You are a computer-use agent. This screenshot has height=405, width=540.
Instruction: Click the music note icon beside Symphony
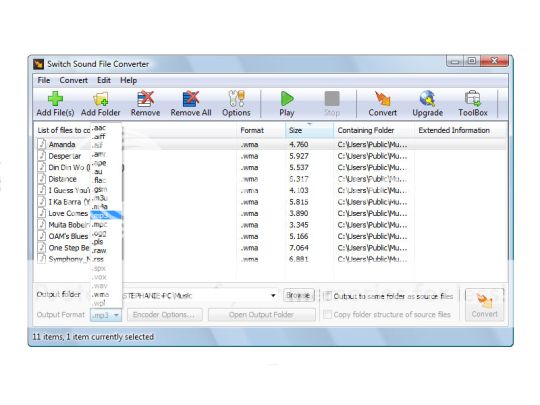[42, 259]
